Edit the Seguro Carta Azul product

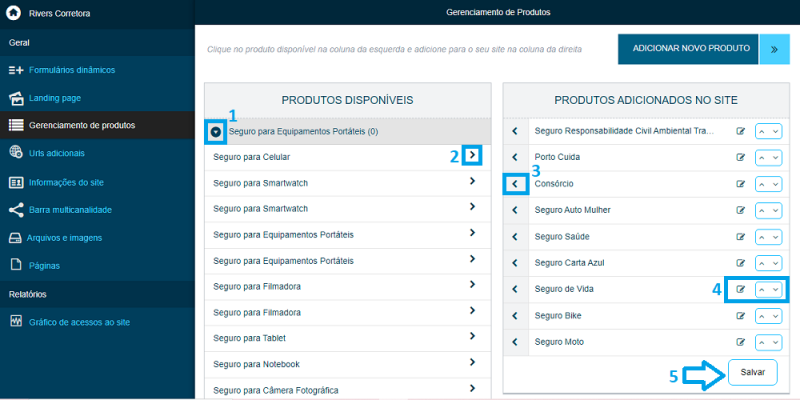pyautogui.click(x=740, y=263)
